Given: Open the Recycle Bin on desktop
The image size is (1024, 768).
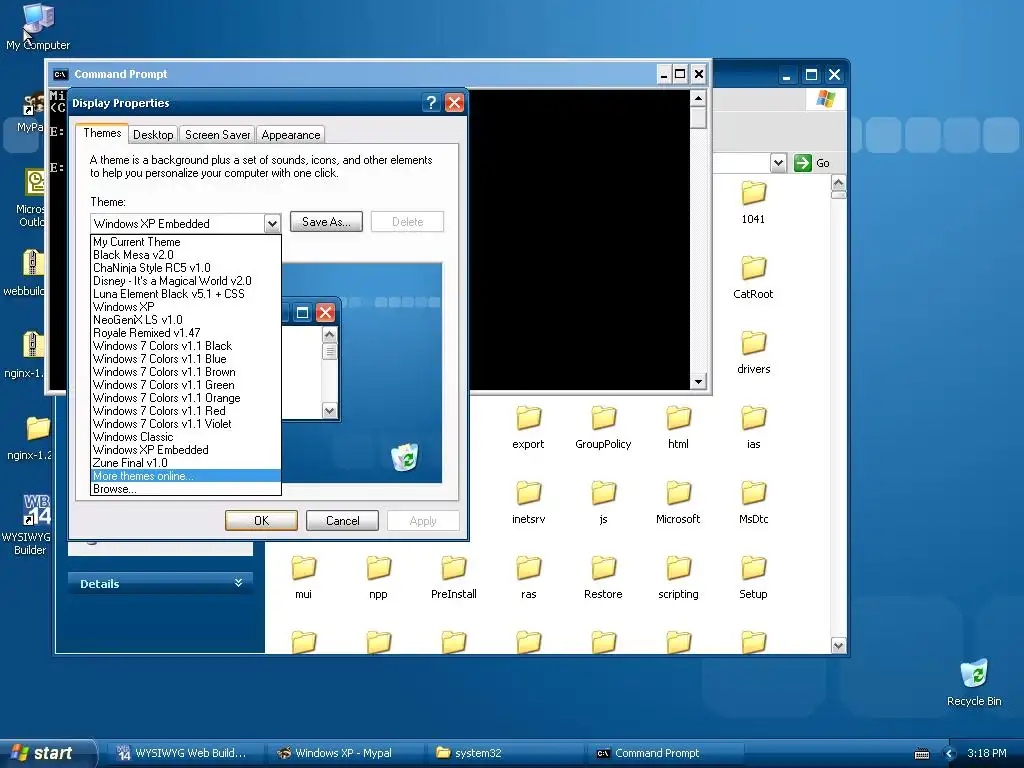Looking at the screenshot, I should point(974,683).
